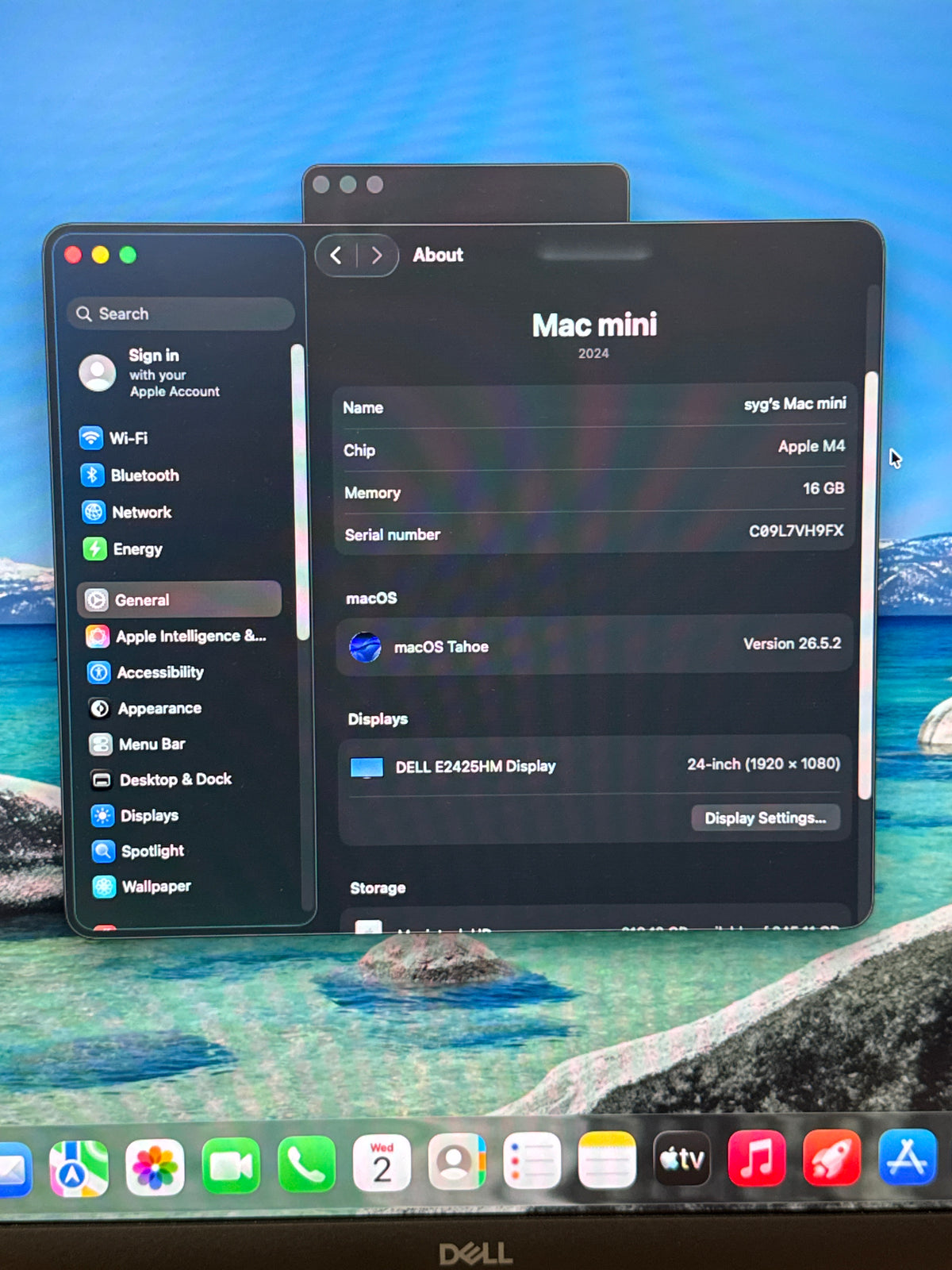Click the About pane vertical scrollbar
952x1270 pixels.
[x=868, y=585]
